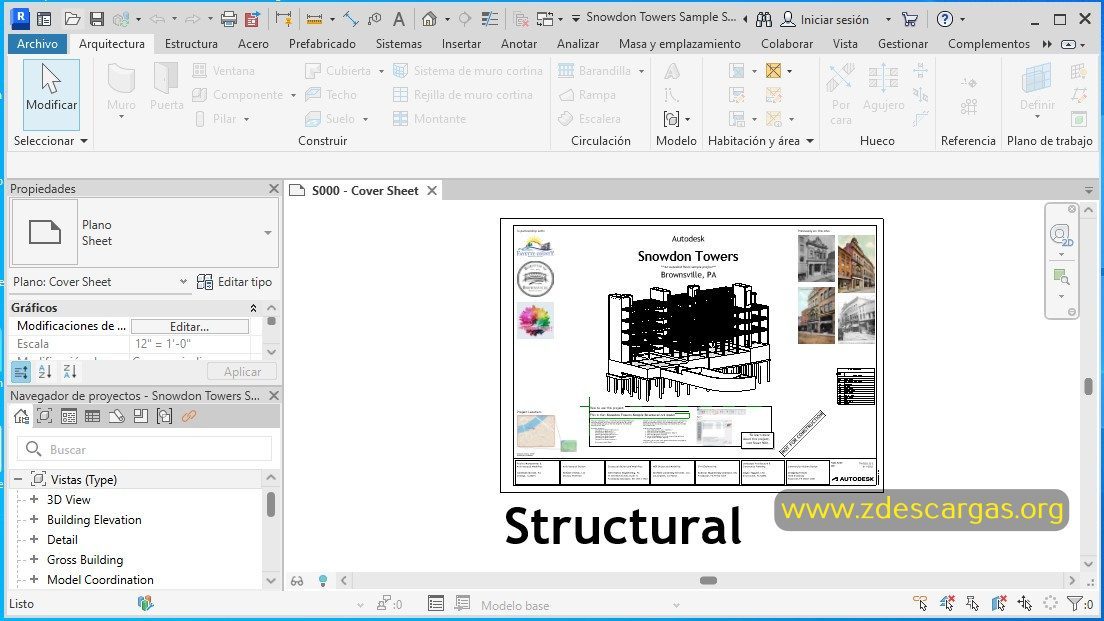
Task: Print the current sheet using printer icon
Action: pos(229,19)
